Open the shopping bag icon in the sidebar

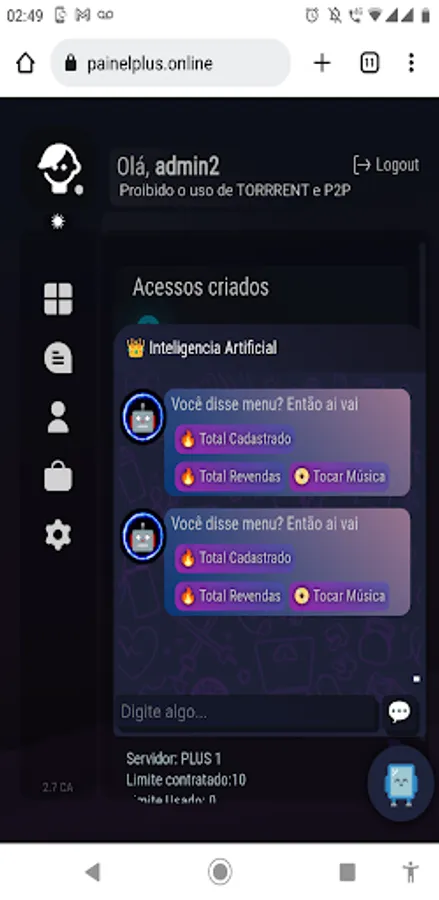tap(58, 476)
